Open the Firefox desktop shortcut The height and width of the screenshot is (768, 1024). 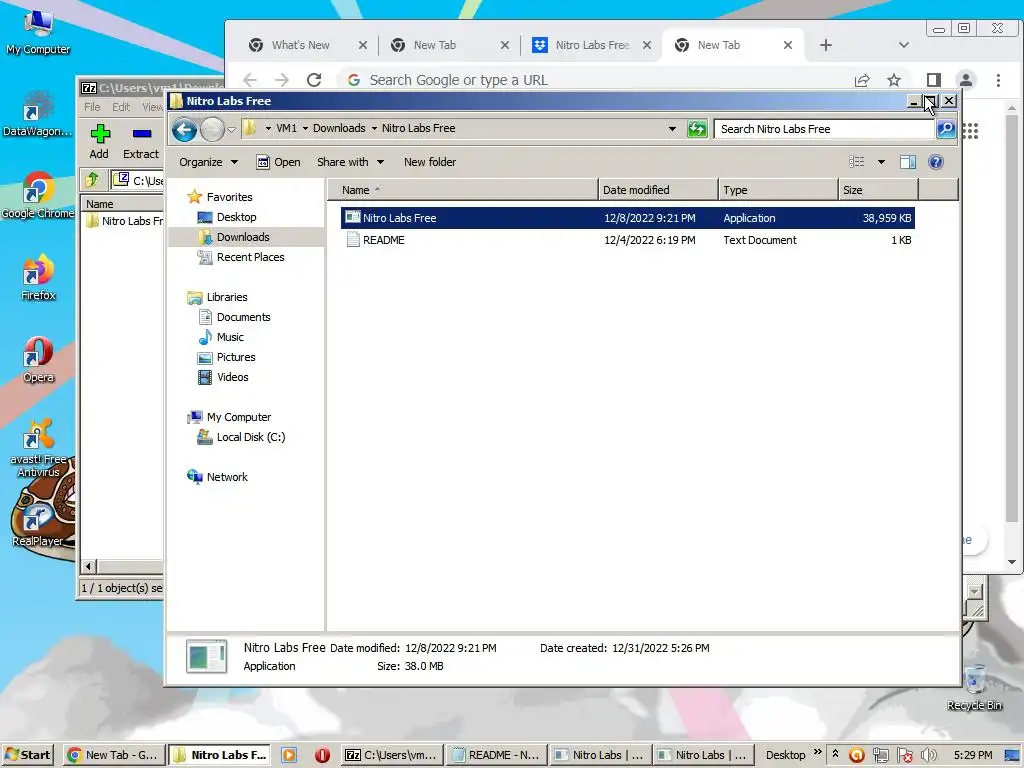(x=38, y=278)
